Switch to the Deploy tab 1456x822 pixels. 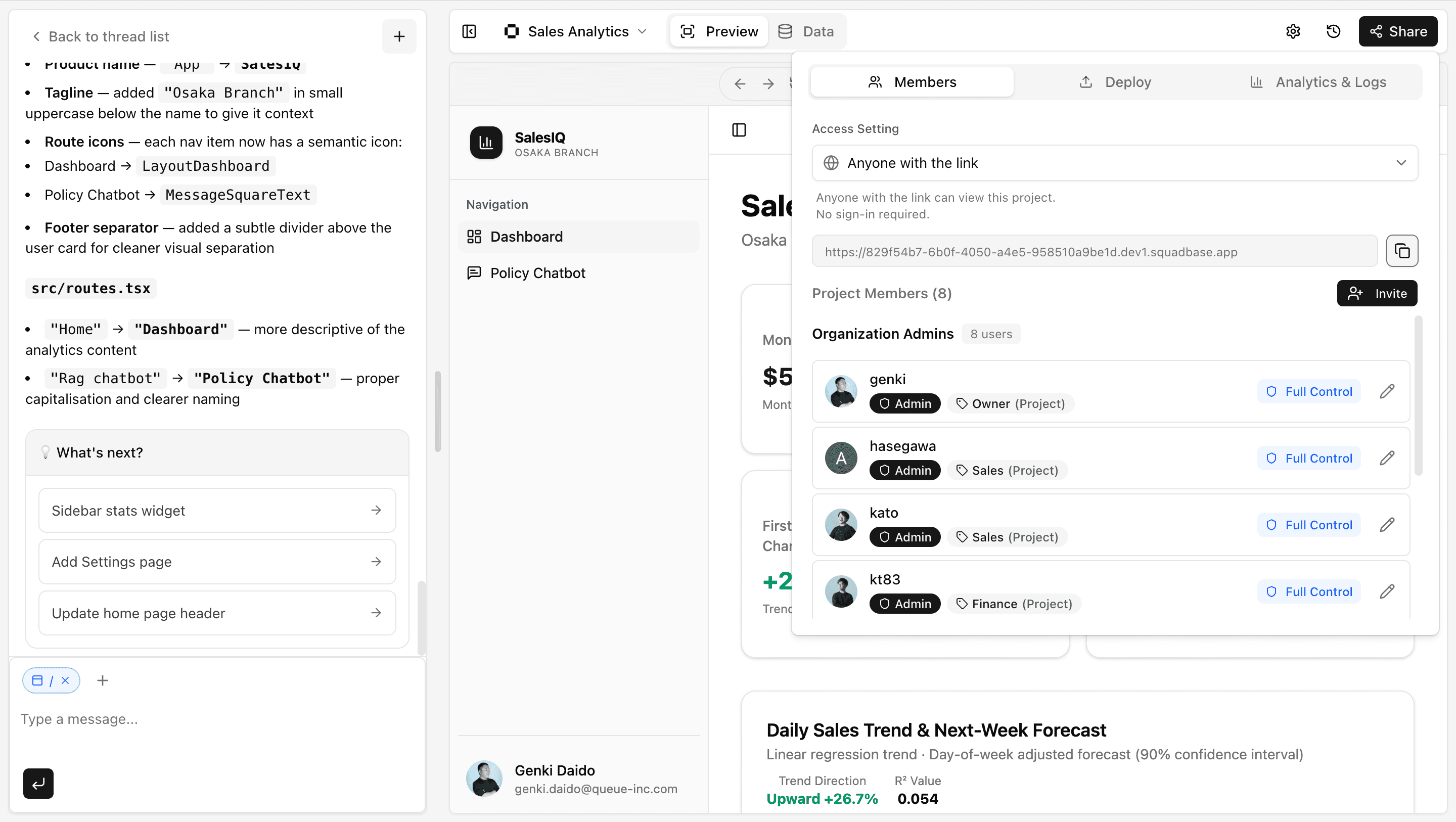1115,82
